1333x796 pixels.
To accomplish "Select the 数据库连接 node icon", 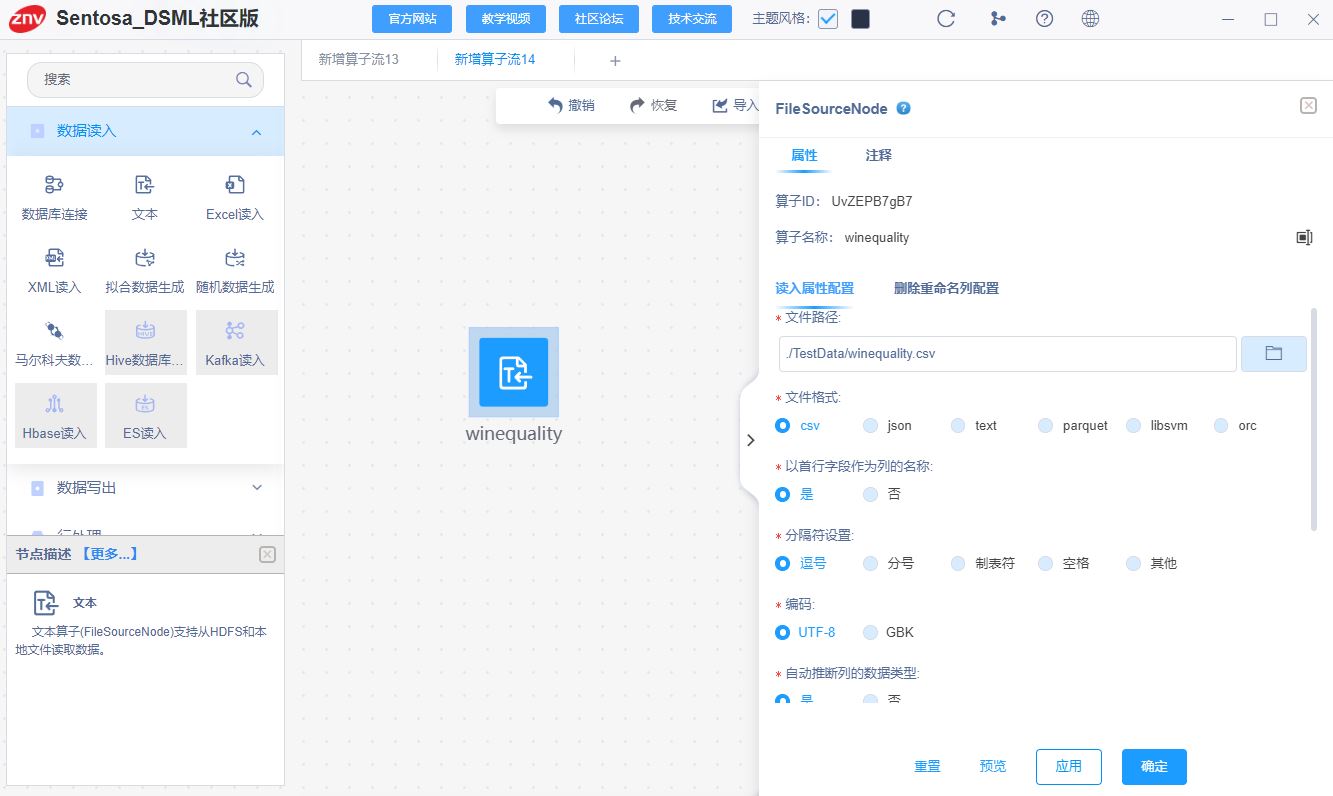I will (x=55, y=185).
